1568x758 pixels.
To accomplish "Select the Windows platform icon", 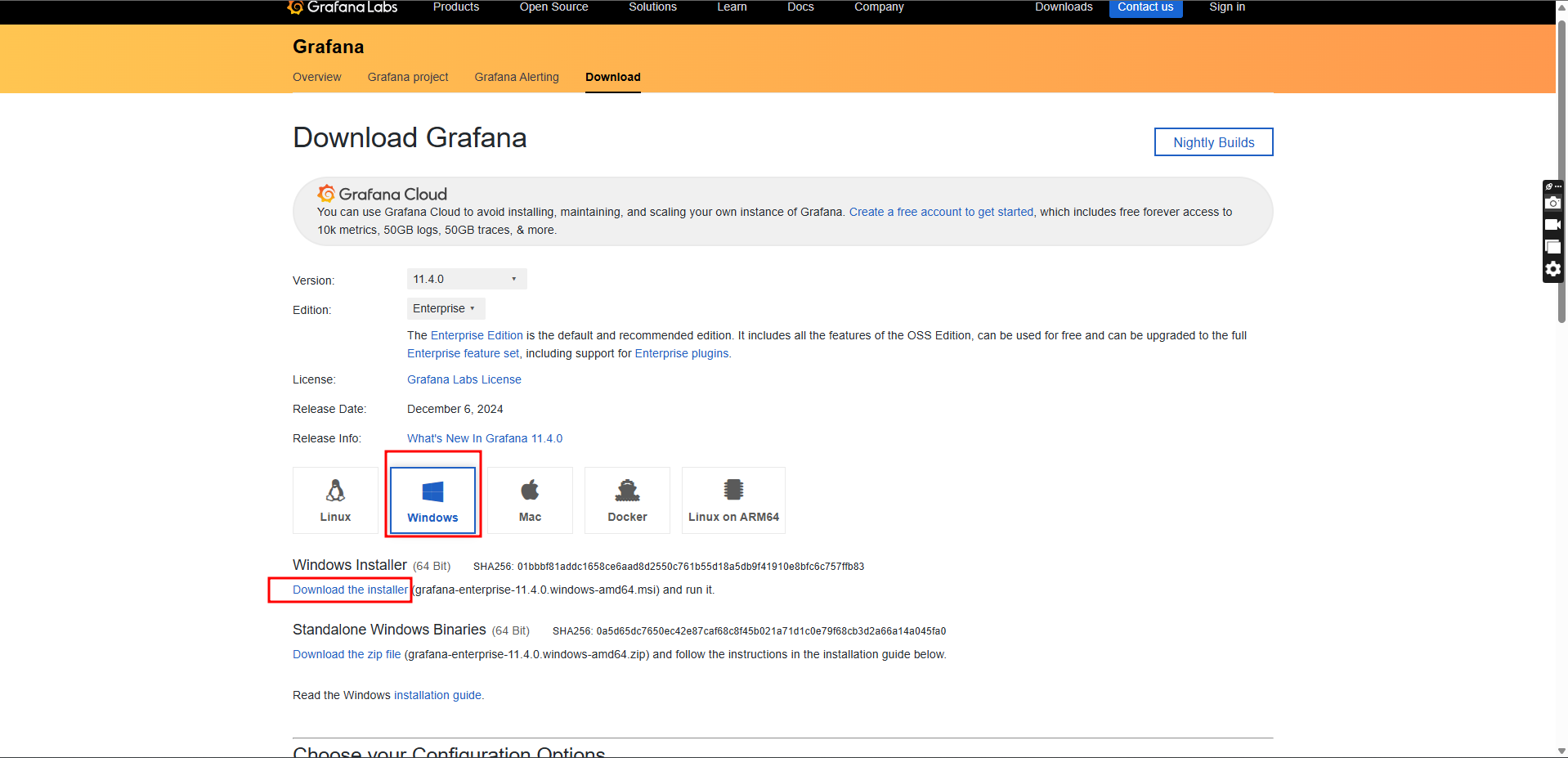I will [x=432, y=500].
